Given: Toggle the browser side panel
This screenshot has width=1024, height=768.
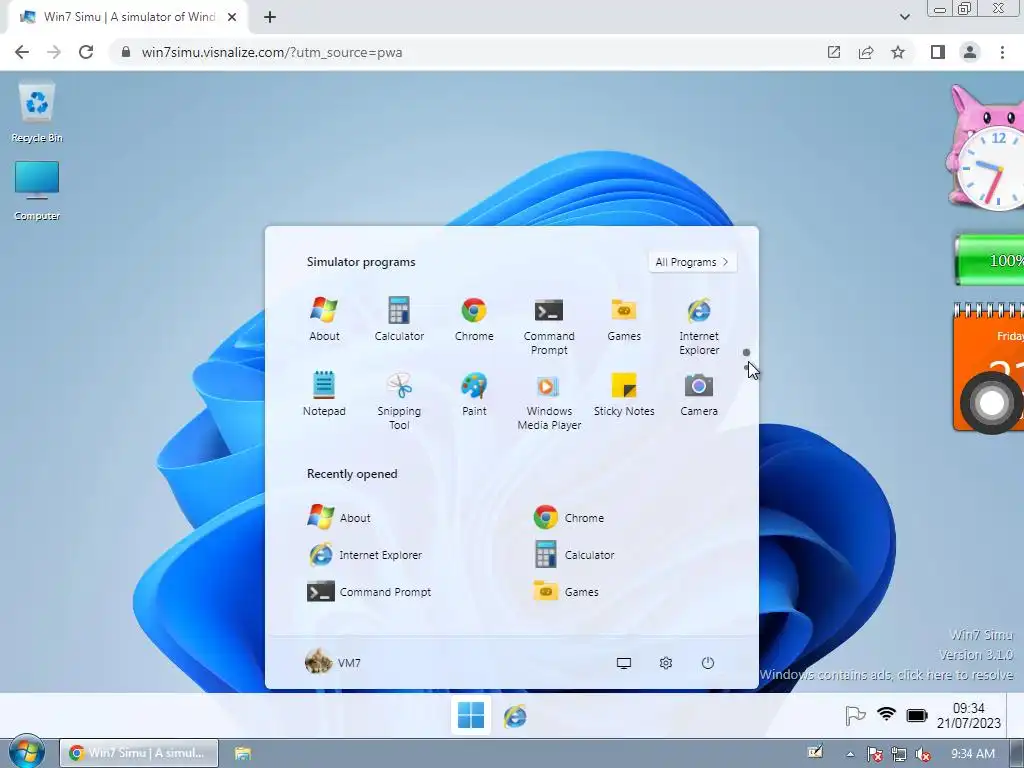Looking at the screenshot, I should click(938, 52).
